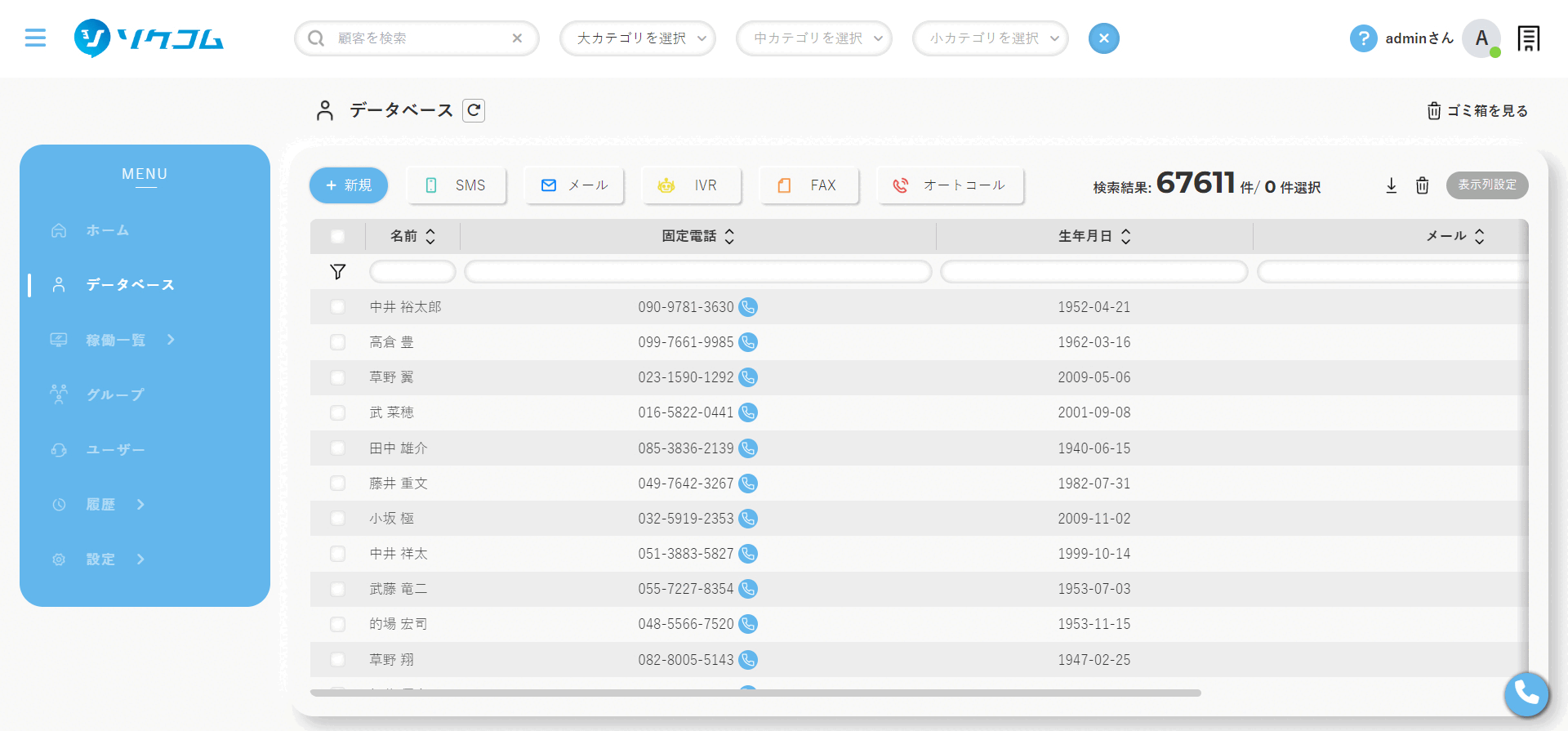Click the trash icon beside the download icon
This screenshot has height=731, width=1568.
[1422, 185]
